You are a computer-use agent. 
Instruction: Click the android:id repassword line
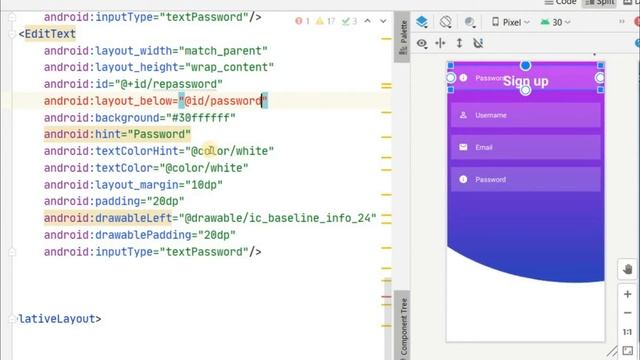(x=133, y=84)
